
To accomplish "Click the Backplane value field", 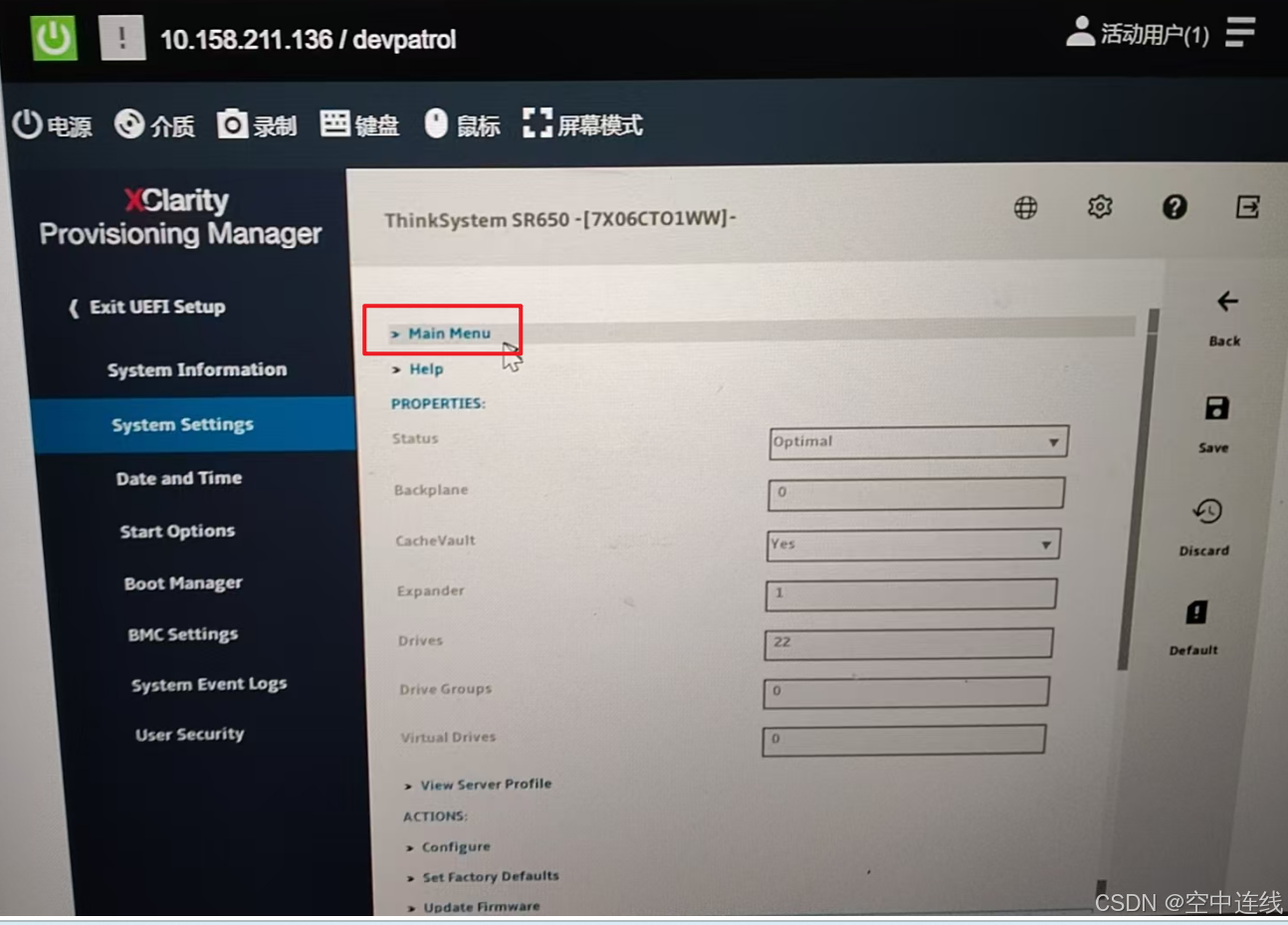I will click(x=916, y=493).
